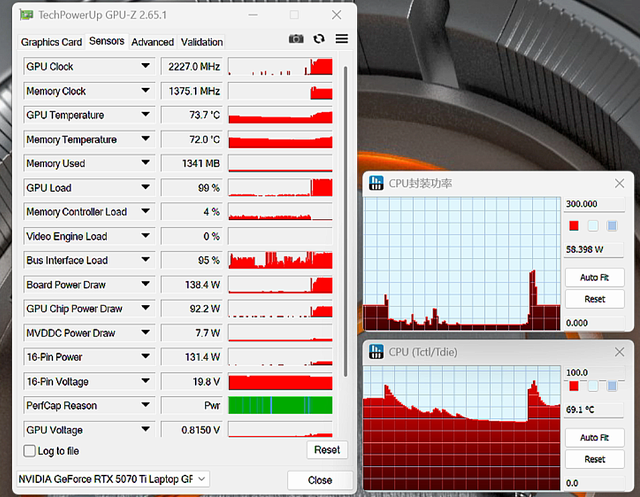Close the CPU (Tctl/Tdie) graph window
This screenshot has width=640, height=497.
[620, 350]
